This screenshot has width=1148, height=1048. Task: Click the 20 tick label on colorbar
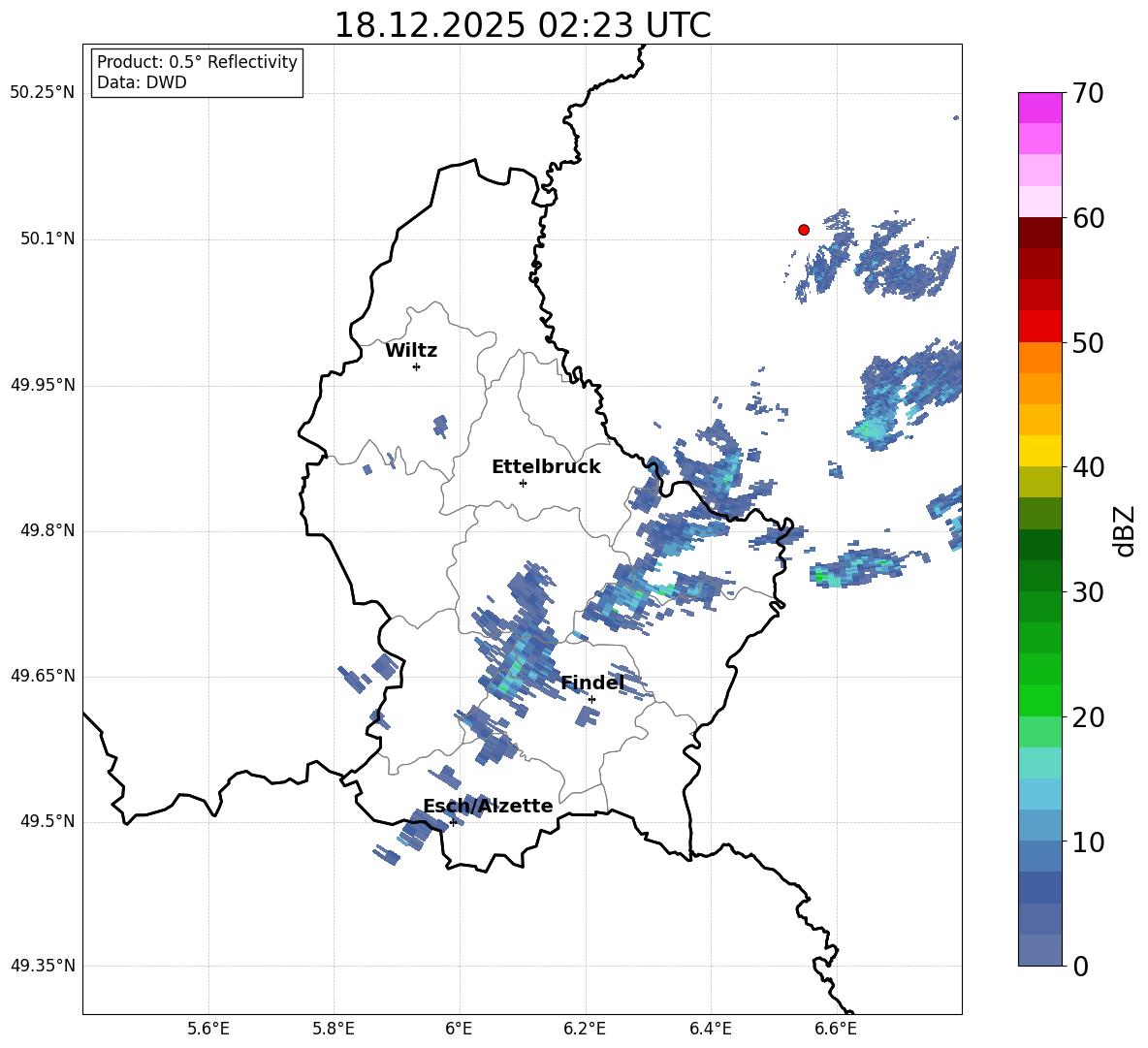pos(1088,716)
